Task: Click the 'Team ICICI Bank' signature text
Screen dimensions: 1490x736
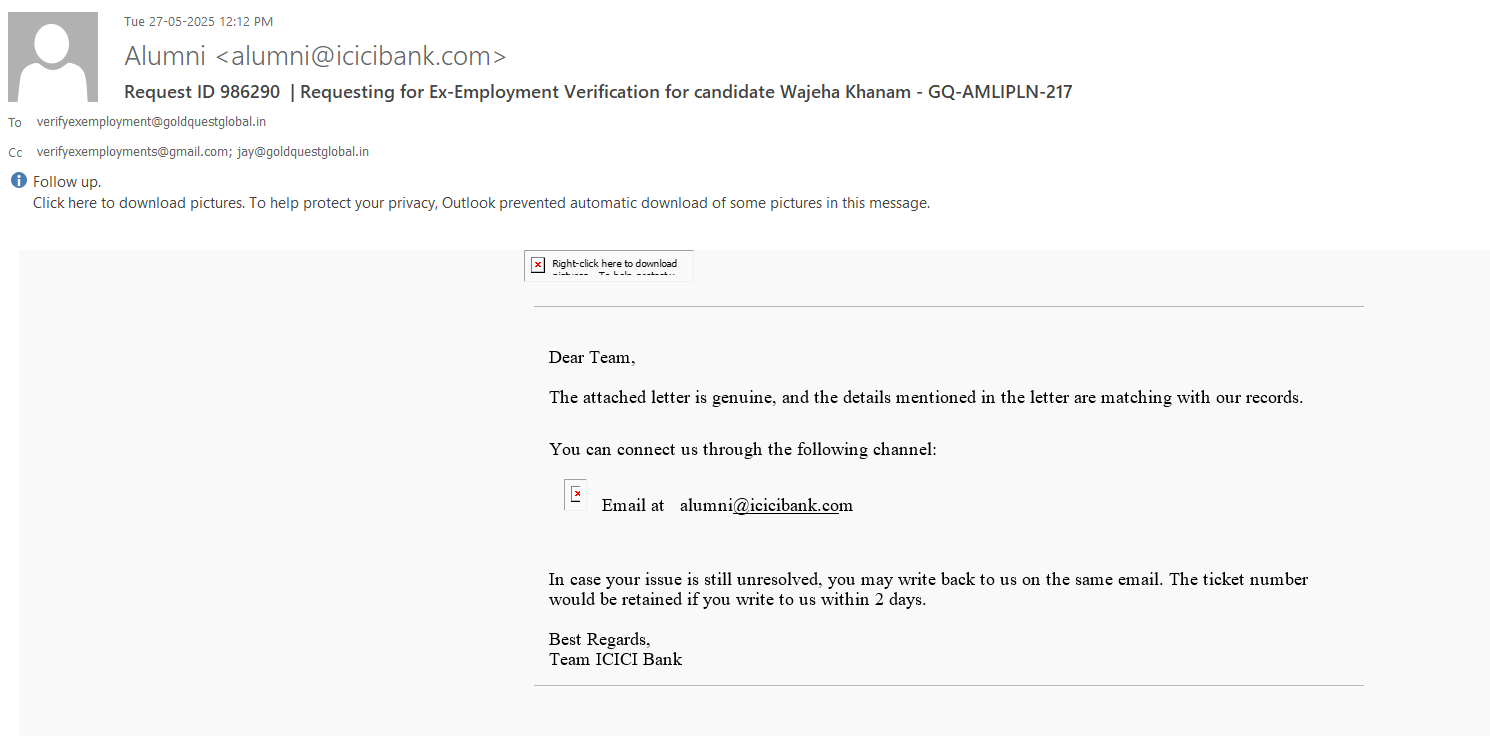Action: 615,659
